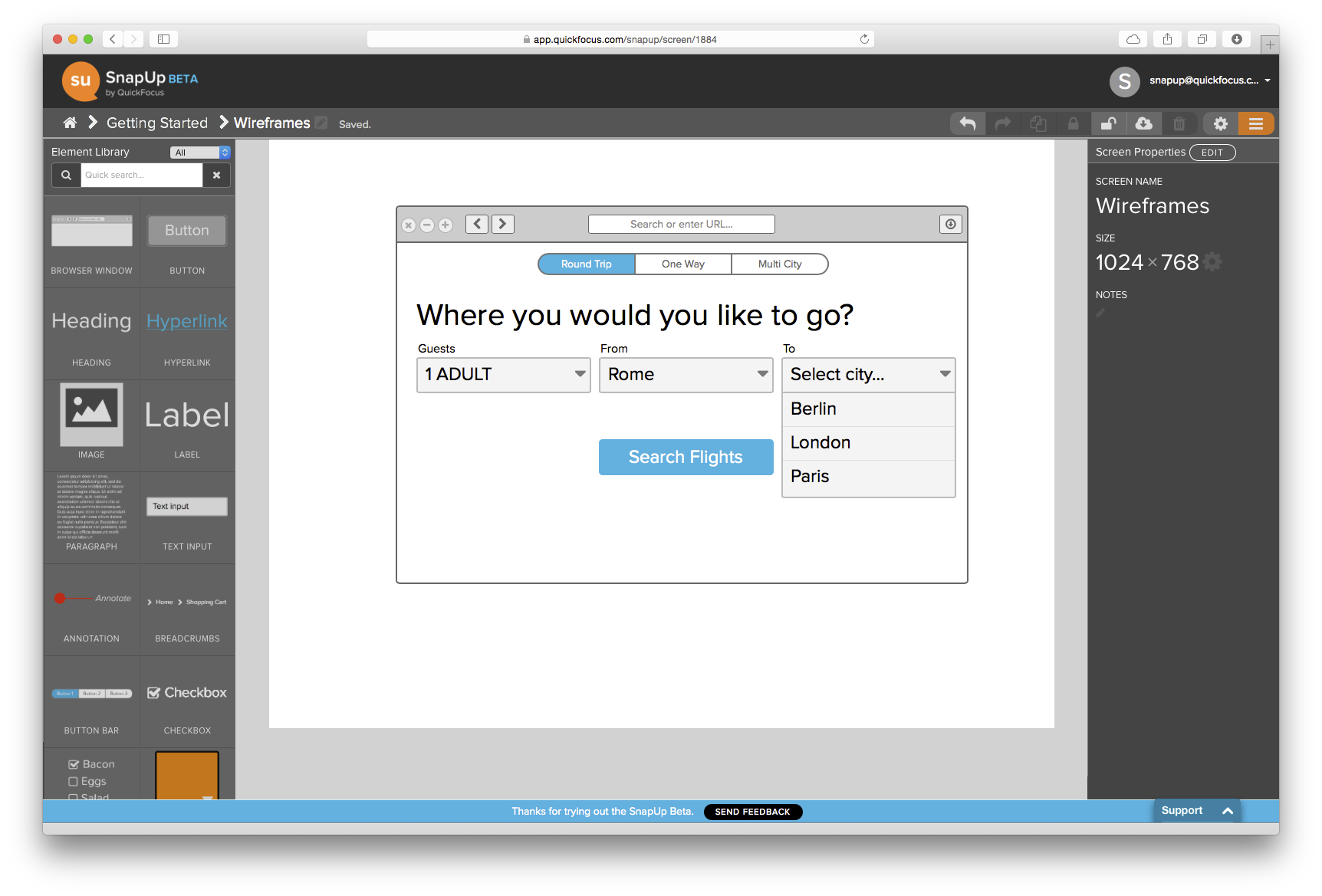1322x896 pixels.
Task: Click the closed lock icon
Action: point(1074,123)
